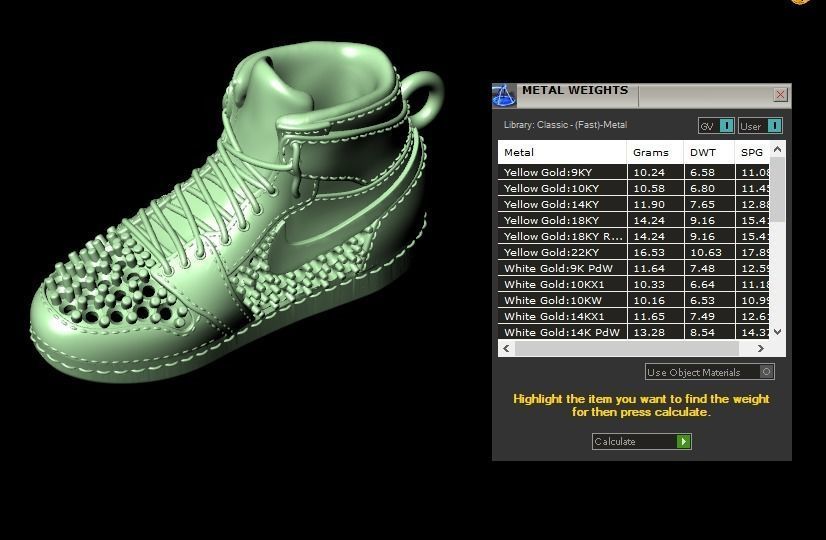Click the 10.24 grams cell
The height and width of the screenshot is (540, 826).
point(655,172)
